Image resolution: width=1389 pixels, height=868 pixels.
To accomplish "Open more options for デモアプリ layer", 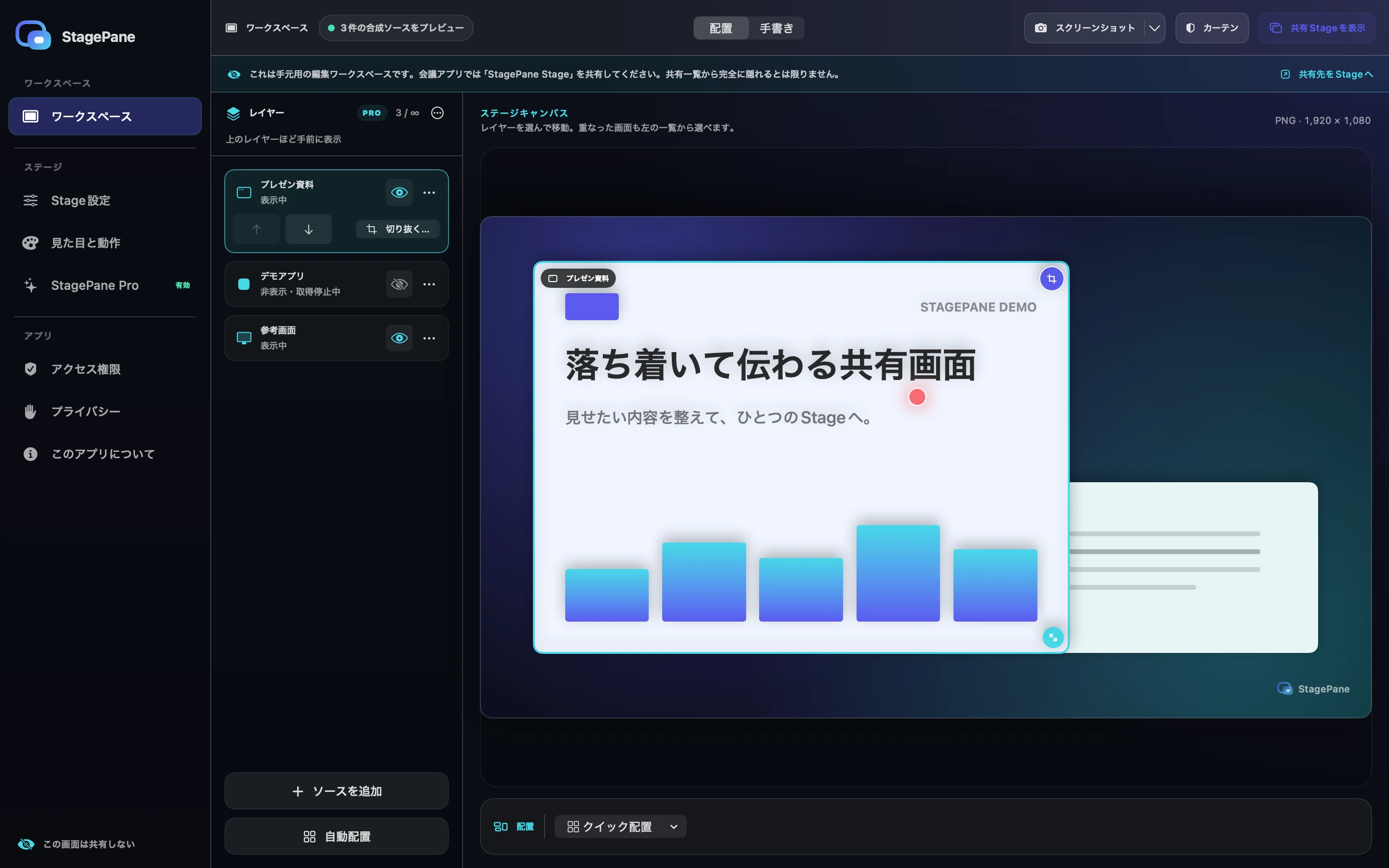I will (429, 284).
